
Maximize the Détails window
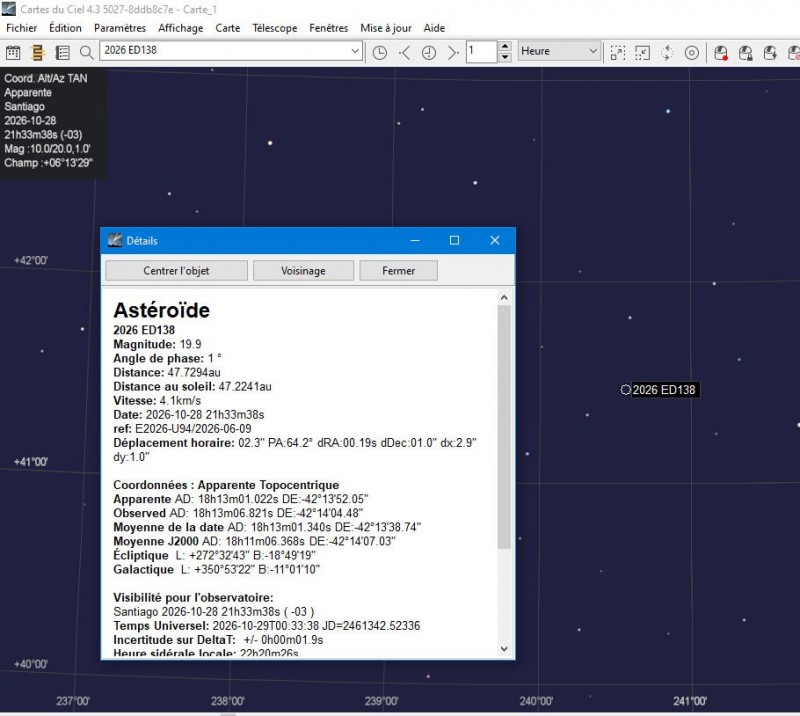(x=454, y=240)
